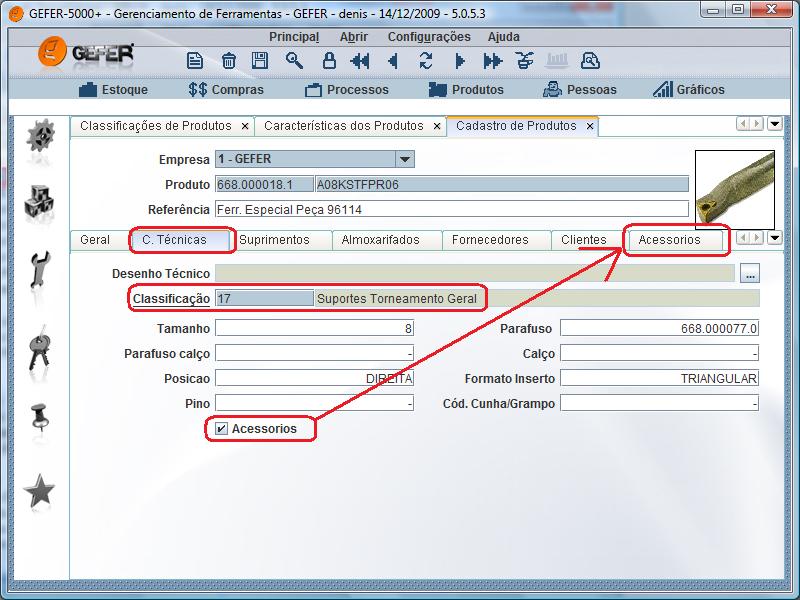800x600 pixels.
Task: Open the Clientes tab
Action: [x=584, y=240]
